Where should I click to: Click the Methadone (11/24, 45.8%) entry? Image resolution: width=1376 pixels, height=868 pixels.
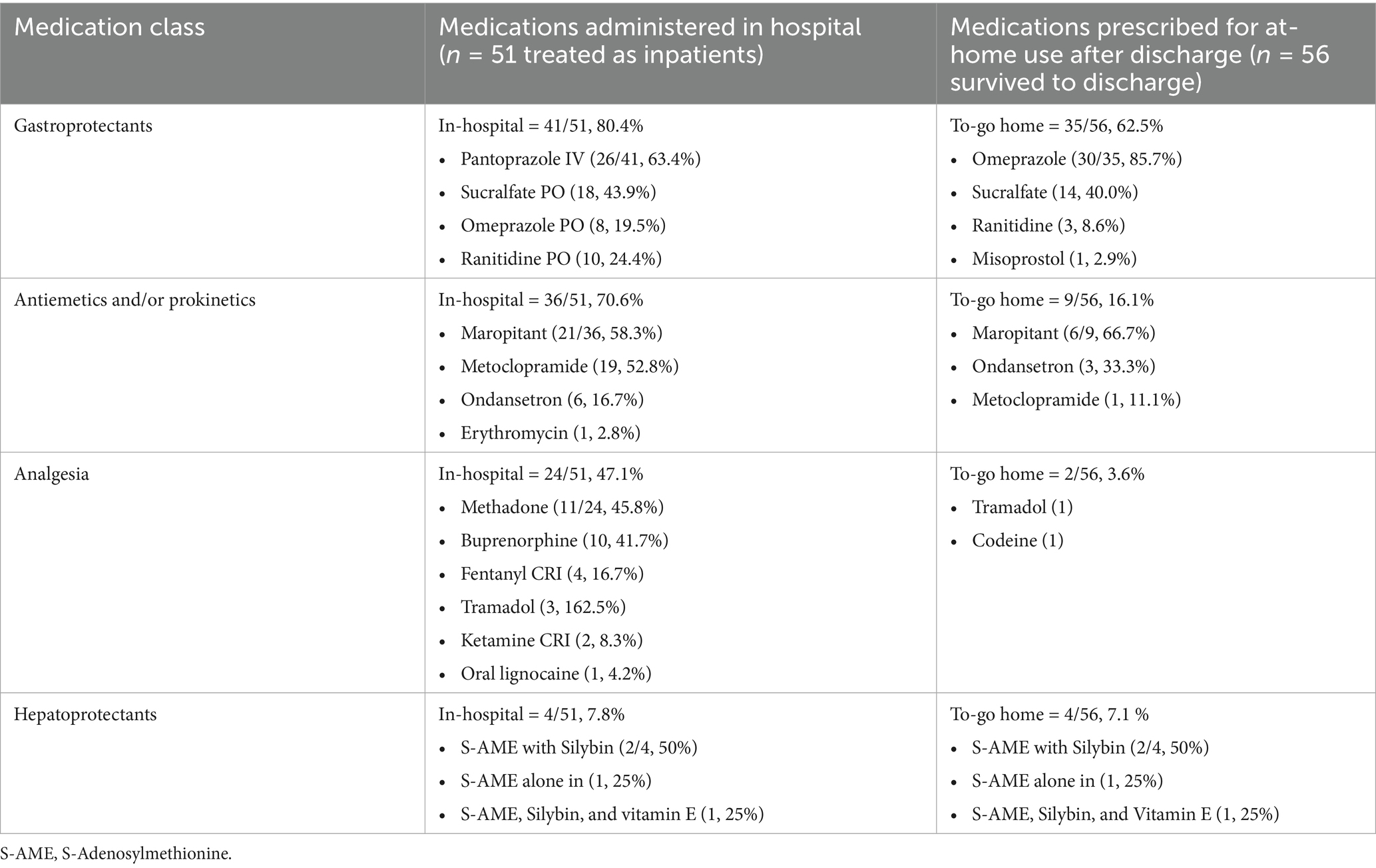(562, 508)
